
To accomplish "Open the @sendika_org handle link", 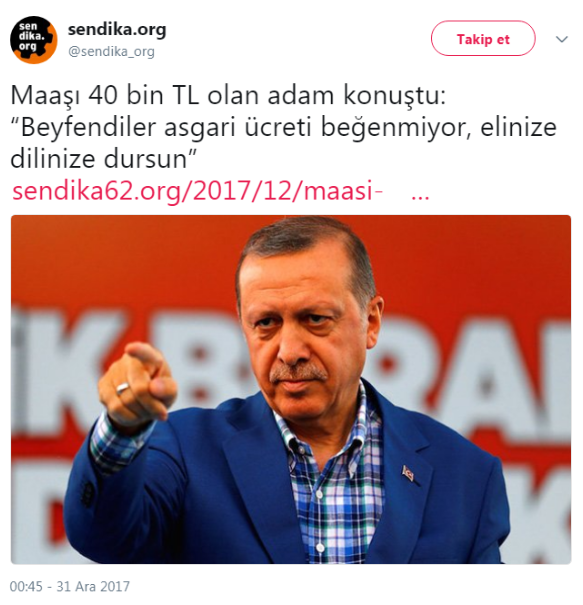I will click(x=111, y=51).
